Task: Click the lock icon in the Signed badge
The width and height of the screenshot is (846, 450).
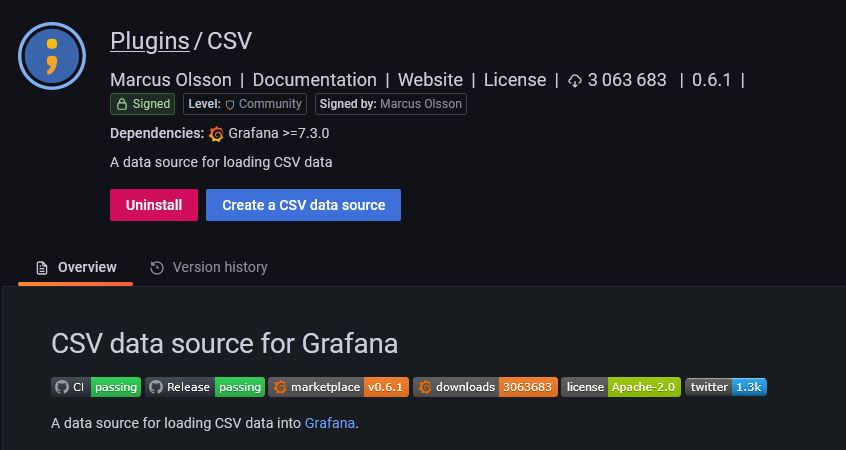Action: point(122,104)
